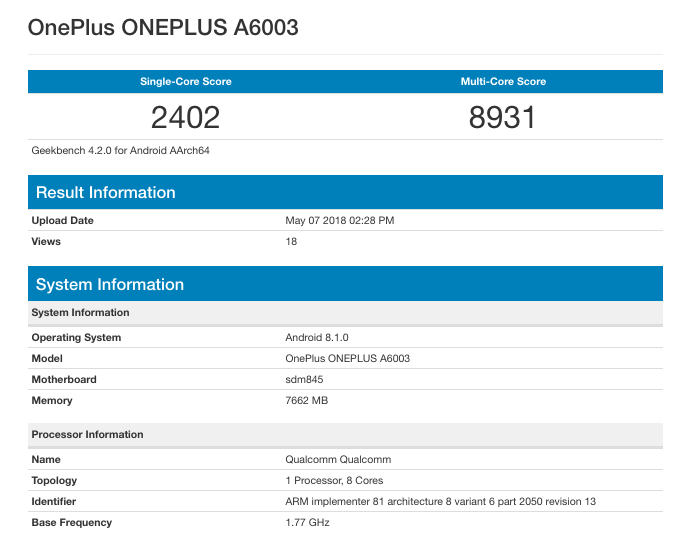Click the single-core value 2402

pyautogui.click(x=185, y=117)
